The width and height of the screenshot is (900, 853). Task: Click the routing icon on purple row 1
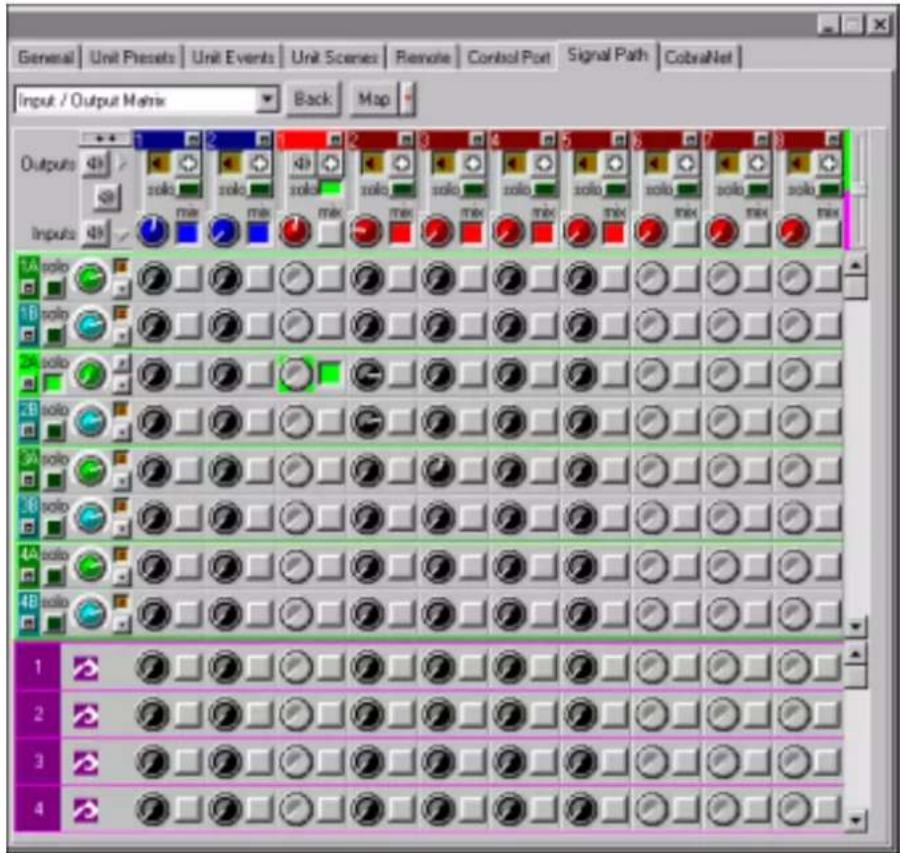pyautogui.click(x=86, y=668)
